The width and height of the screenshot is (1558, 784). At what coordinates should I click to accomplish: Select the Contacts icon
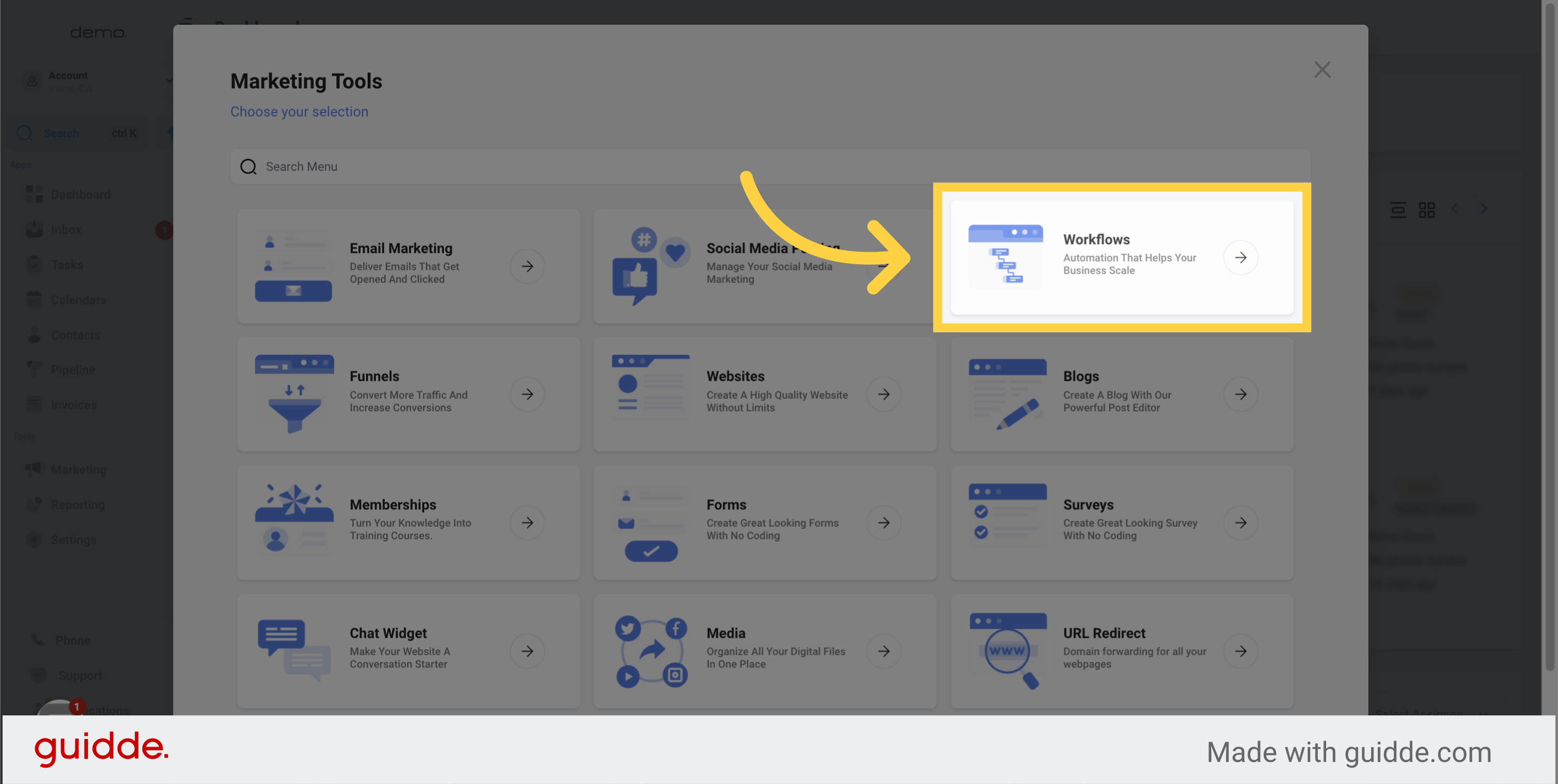35,334
